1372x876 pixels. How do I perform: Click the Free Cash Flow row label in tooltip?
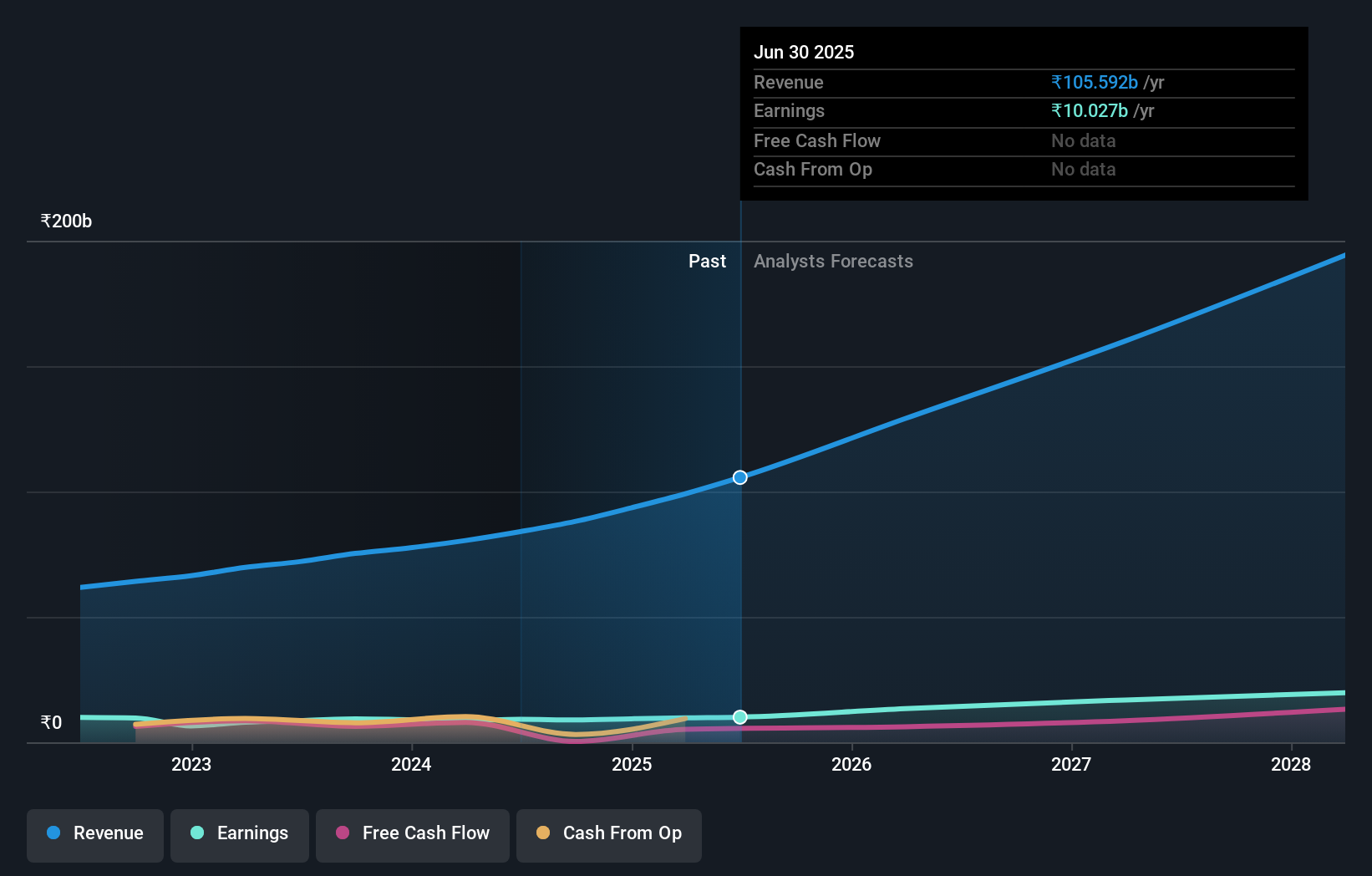point(817,140)
